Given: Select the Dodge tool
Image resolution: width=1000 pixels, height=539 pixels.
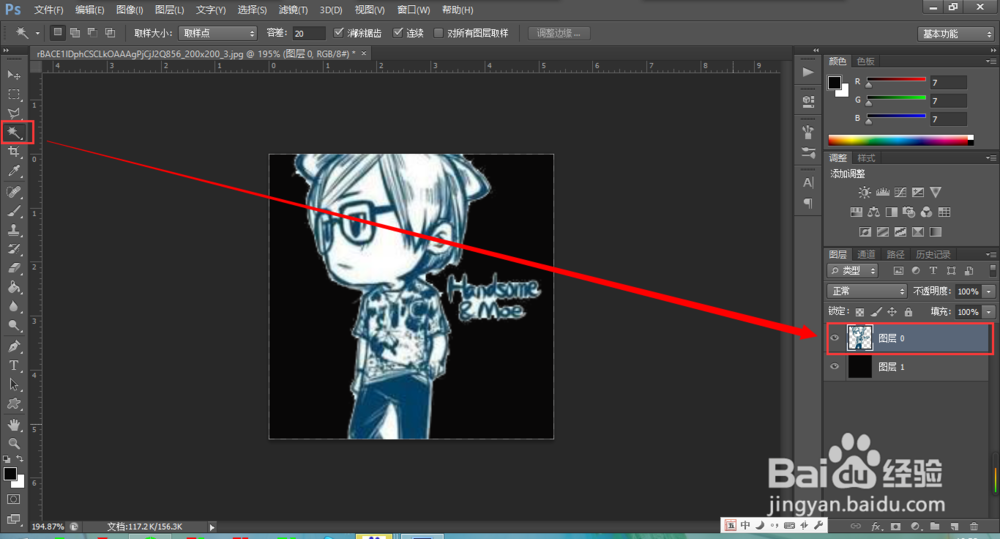Looking at the screenshot, I should tap(13, 325).
